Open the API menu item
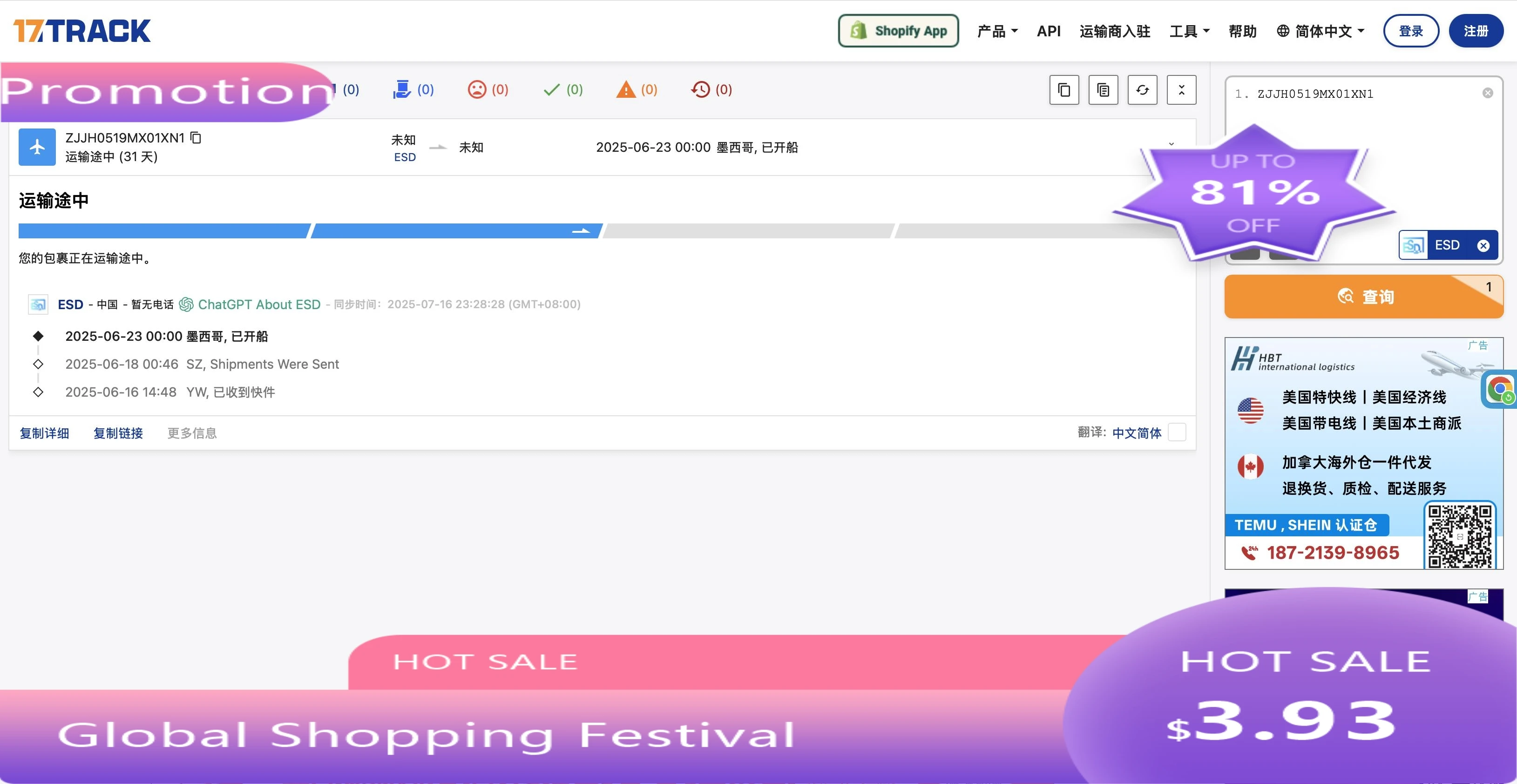The image size is (1517, 784). (x=1048, y=31)
